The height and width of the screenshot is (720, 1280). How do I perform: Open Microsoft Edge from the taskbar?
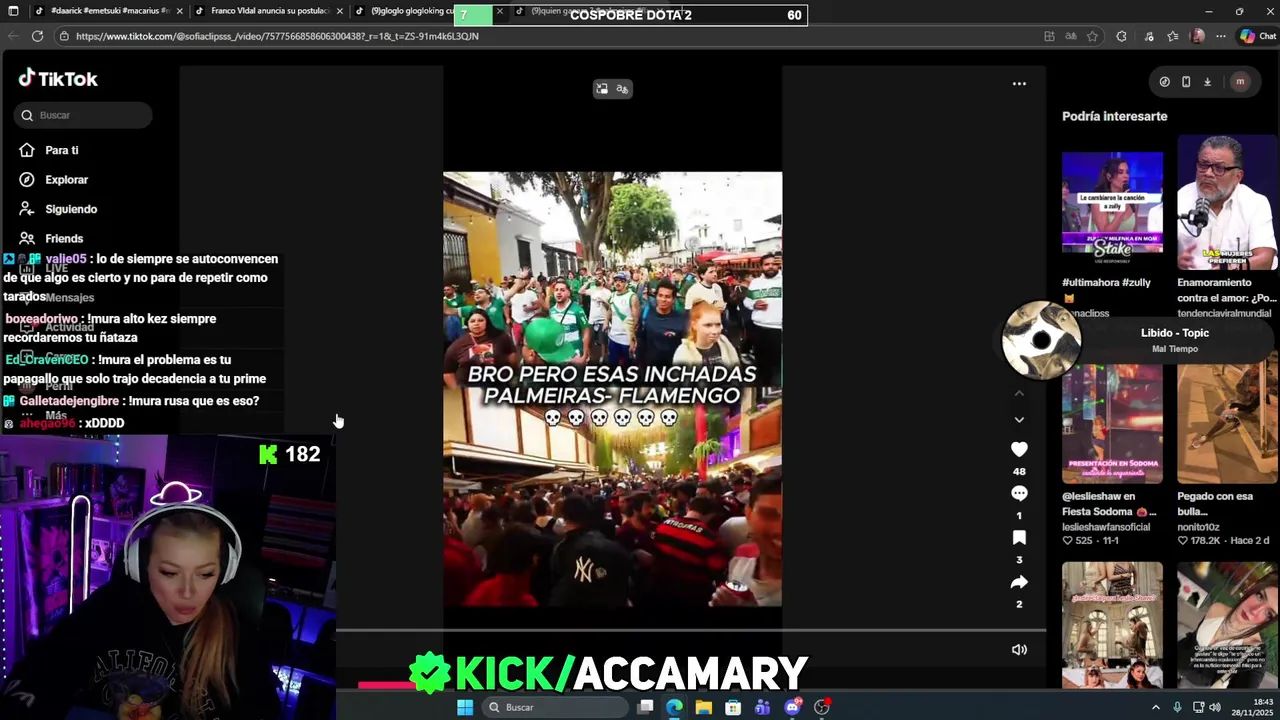point(674,708)
